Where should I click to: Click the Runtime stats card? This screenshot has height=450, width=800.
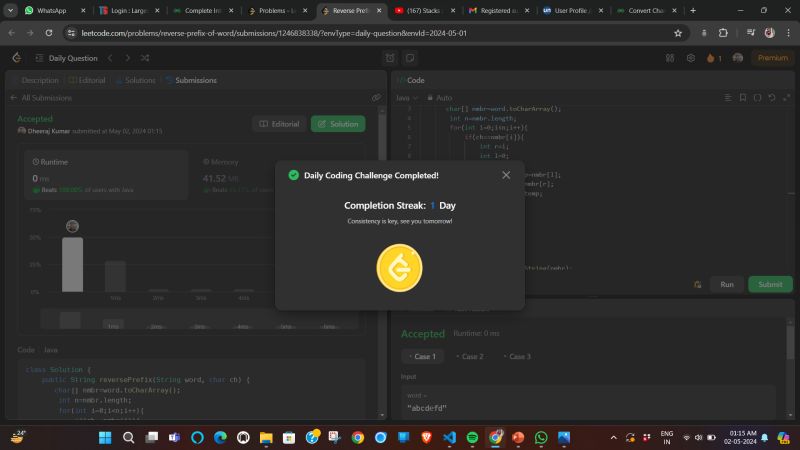[106, 175]
